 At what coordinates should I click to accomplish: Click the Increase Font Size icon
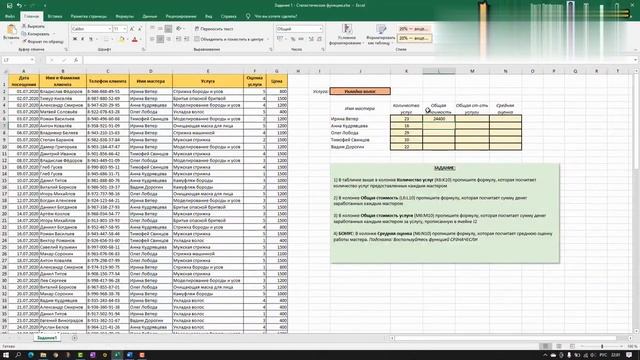(x=132, y=29)
